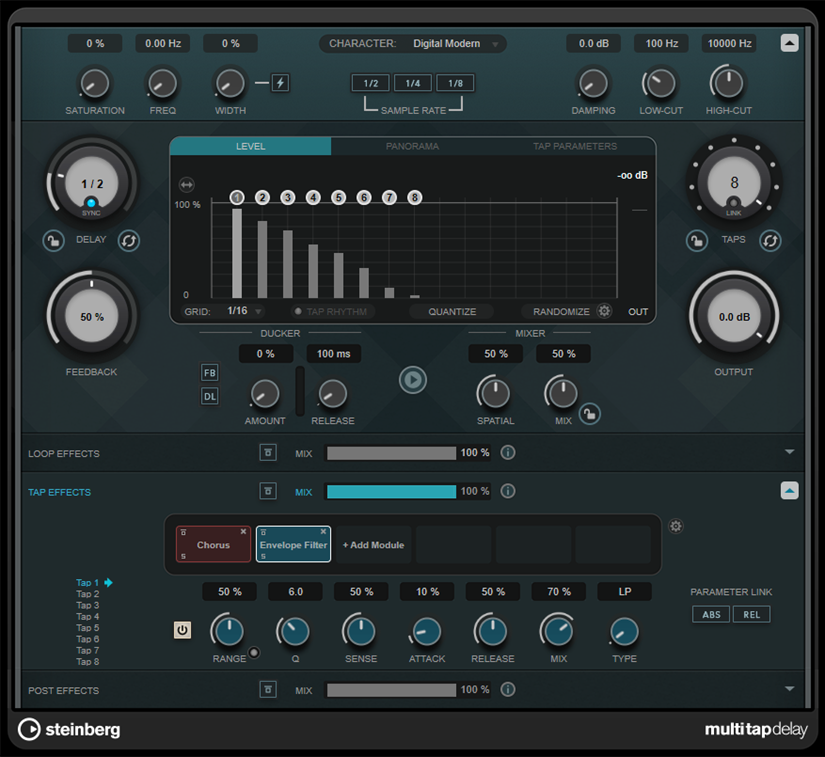Click the Taps reset cycle icon
The height and width of the screenshot is (757, 825).
pos(770,241)
